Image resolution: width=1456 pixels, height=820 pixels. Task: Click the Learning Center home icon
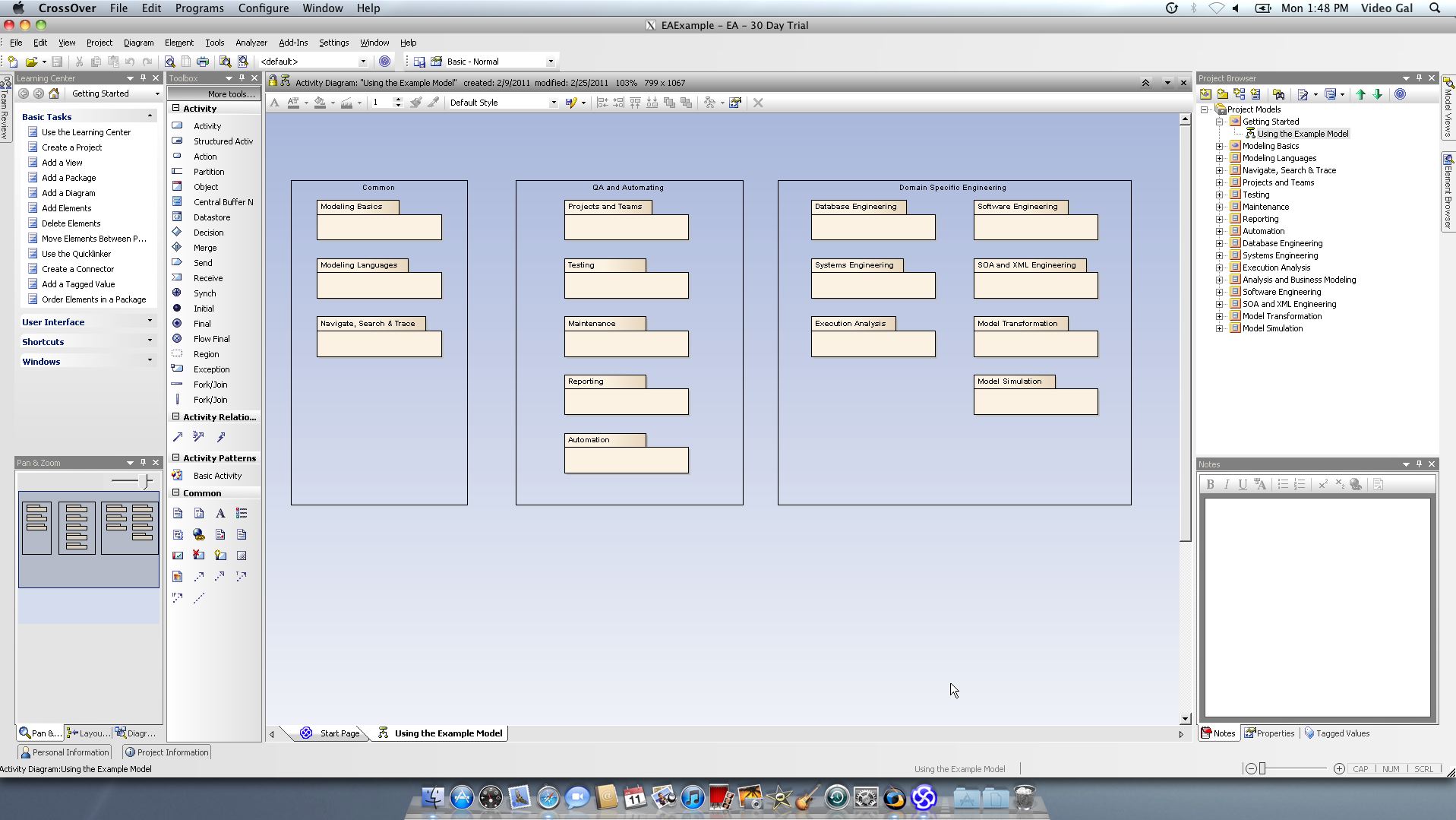click(x=54, y=93)
